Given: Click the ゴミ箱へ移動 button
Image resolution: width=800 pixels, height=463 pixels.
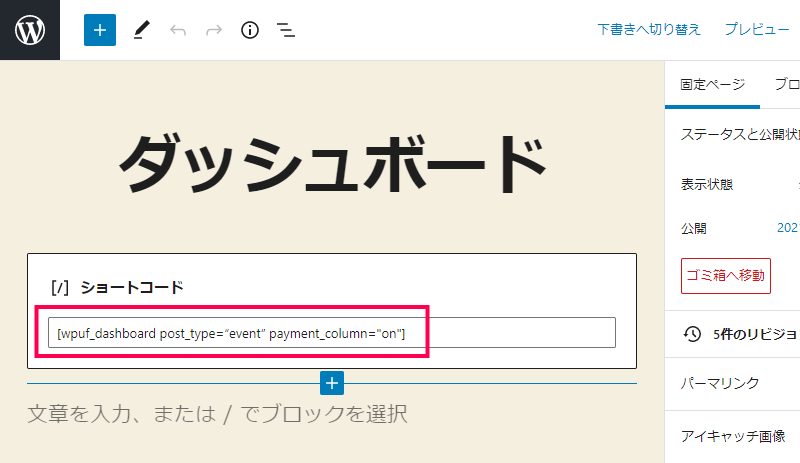Looking at the screenshot, I should coord(726,276).
